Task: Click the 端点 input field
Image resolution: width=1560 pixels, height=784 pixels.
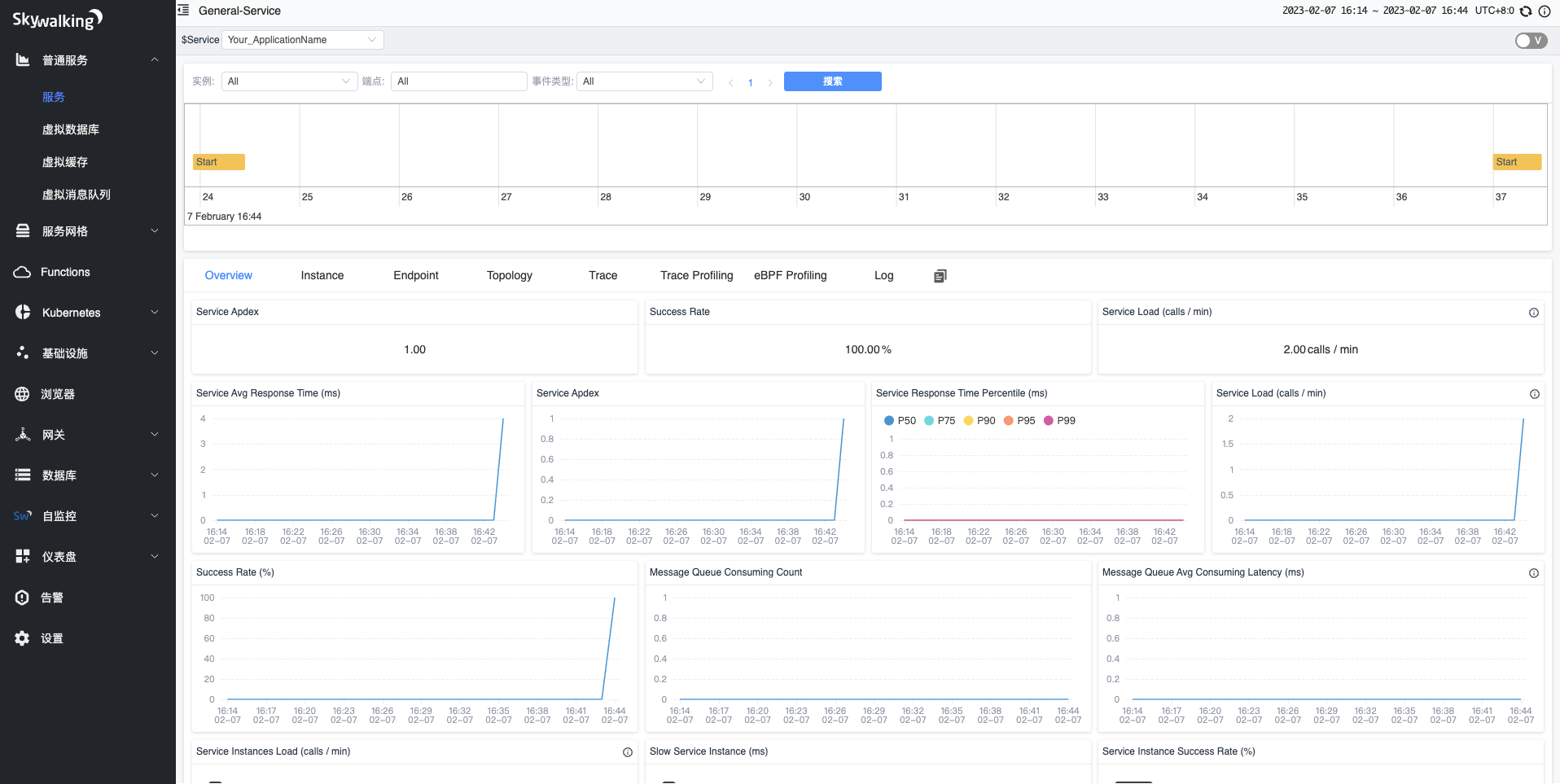Action: 458,81
